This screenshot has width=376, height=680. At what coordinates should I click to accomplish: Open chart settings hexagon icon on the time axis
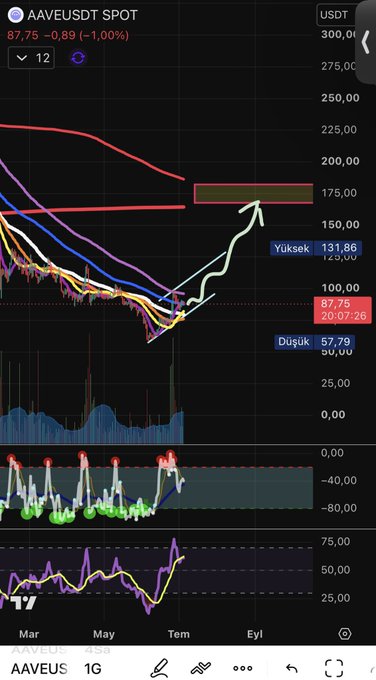345,634
